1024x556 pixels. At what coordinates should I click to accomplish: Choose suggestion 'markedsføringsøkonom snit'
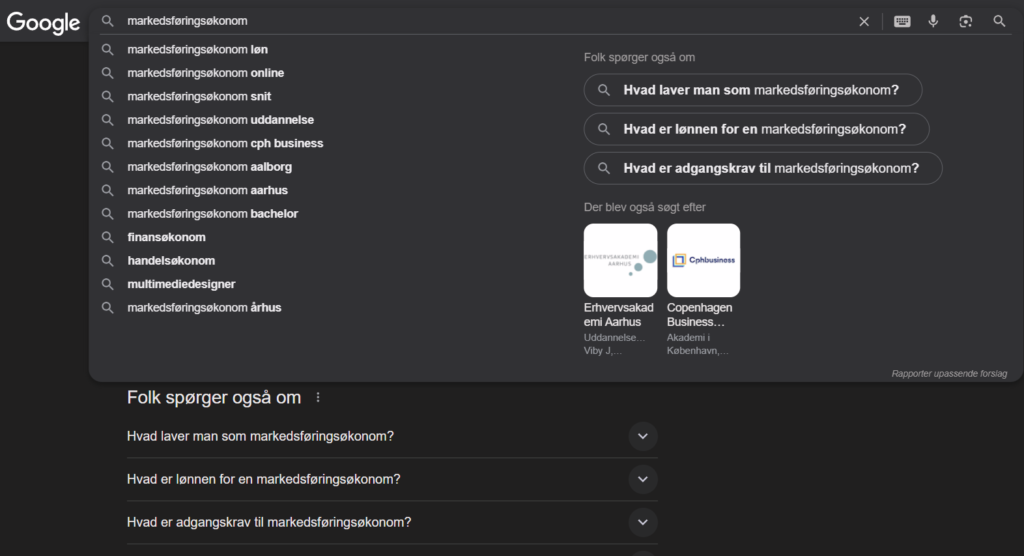(199, 97)
